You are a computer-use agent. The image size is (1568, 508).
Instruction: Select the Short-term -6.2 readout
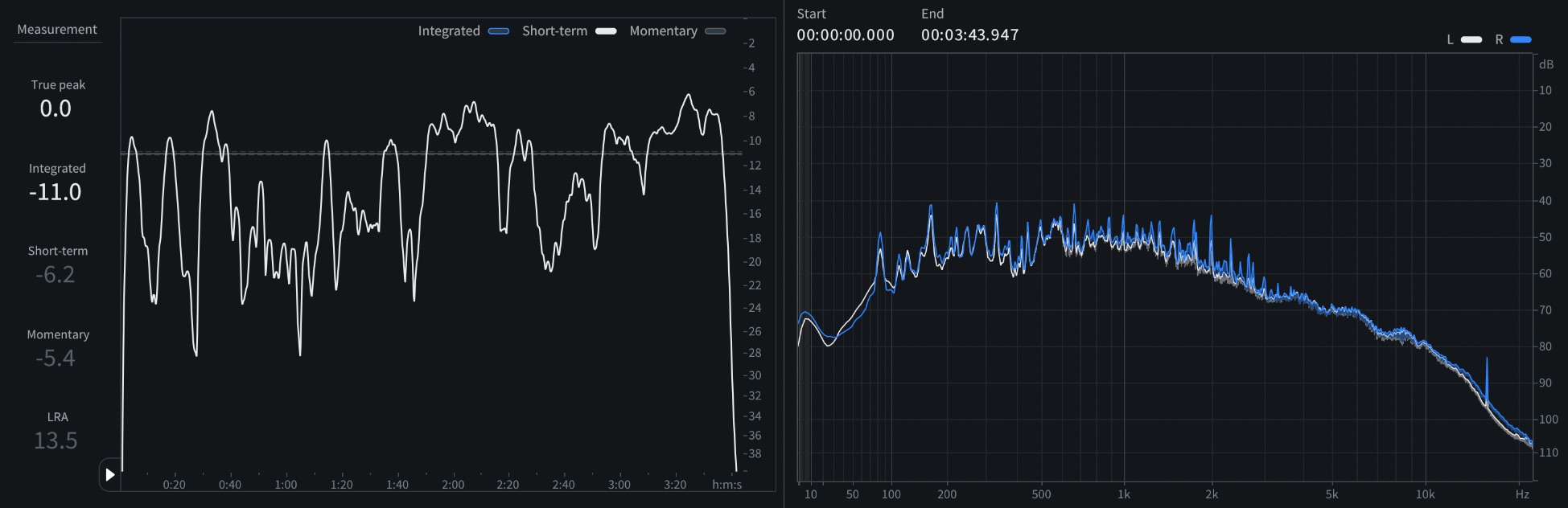click(56, 275)
